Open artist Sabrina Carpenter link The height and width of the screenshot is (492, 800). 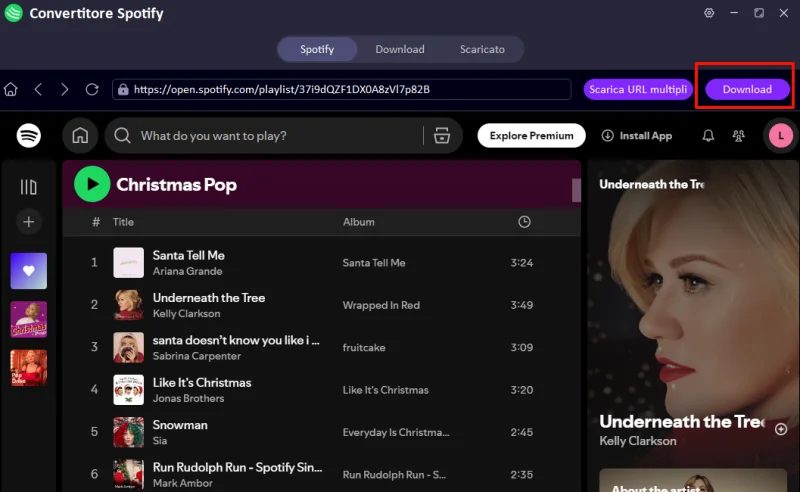click(196, 356)
